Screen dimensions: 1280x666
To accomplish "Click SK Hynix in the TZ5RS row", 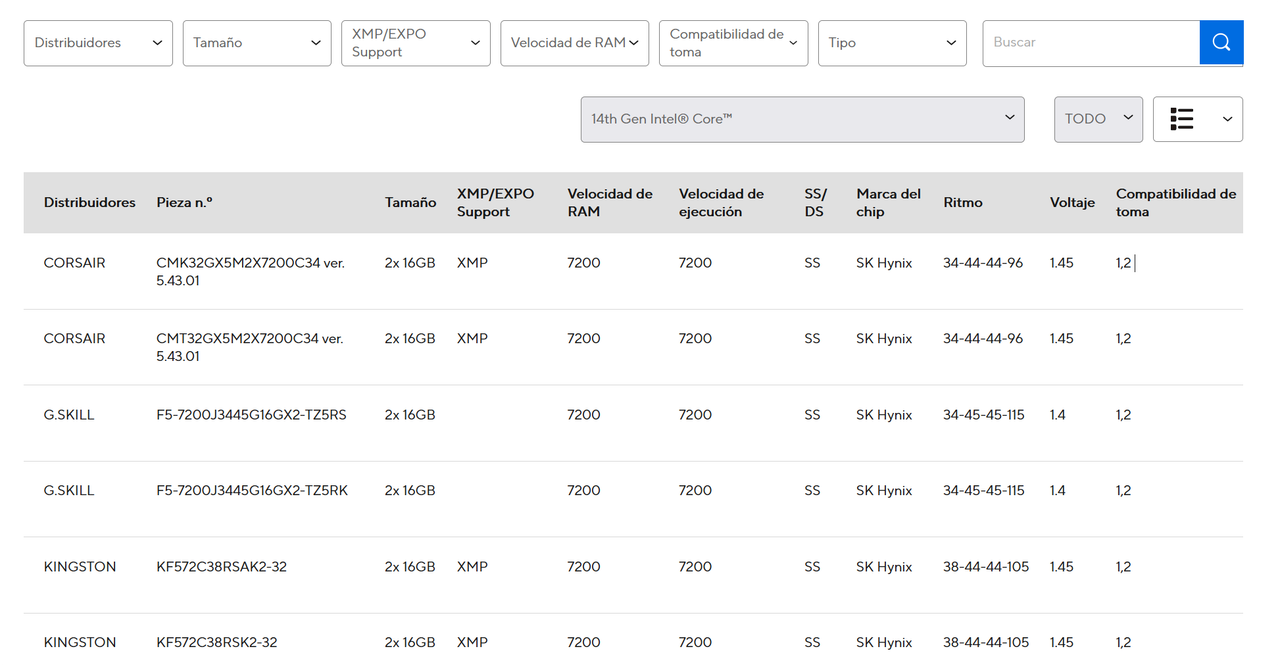I will pos(884,415).
